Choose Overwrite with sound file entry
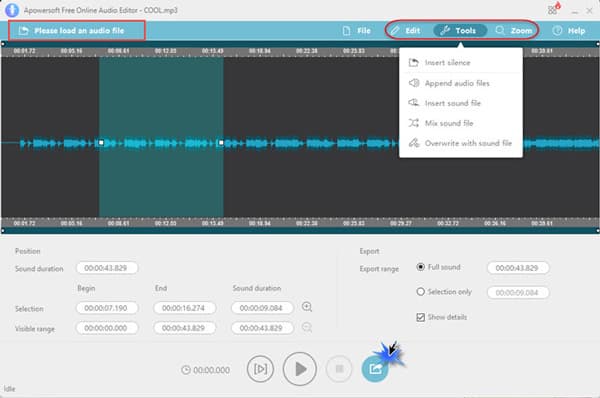 tap(461, 143)
